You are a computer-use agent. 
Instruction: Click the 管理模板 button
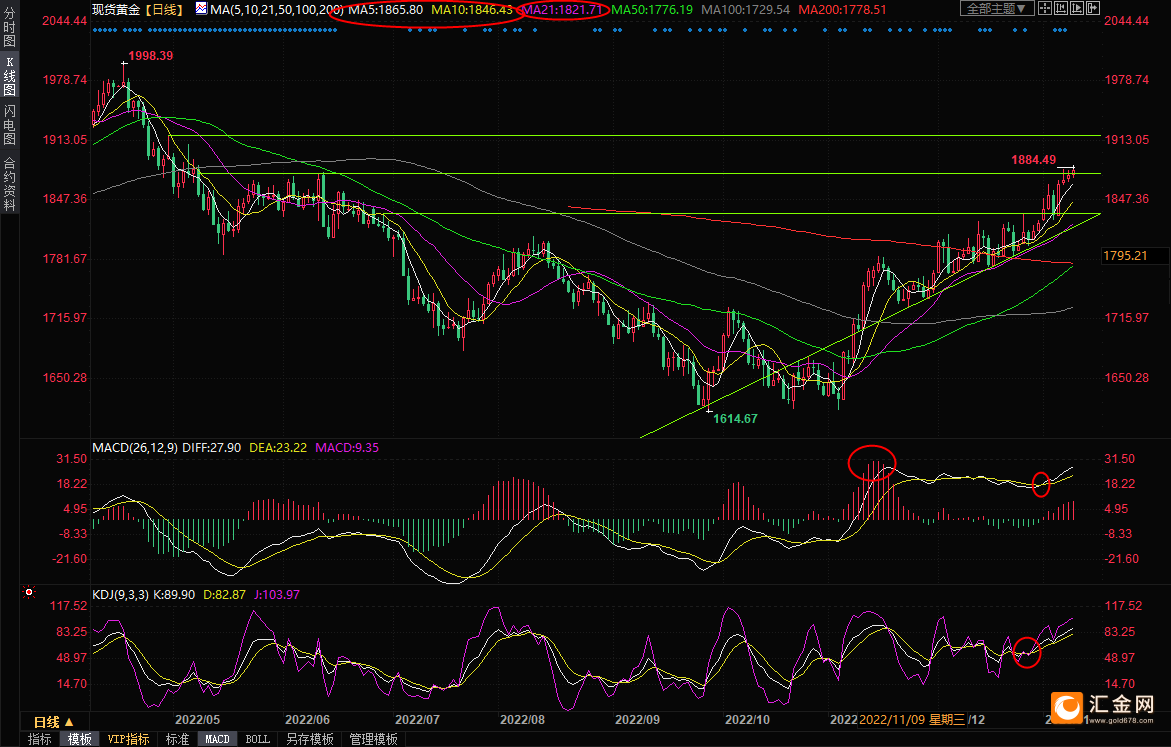point(373,739)
